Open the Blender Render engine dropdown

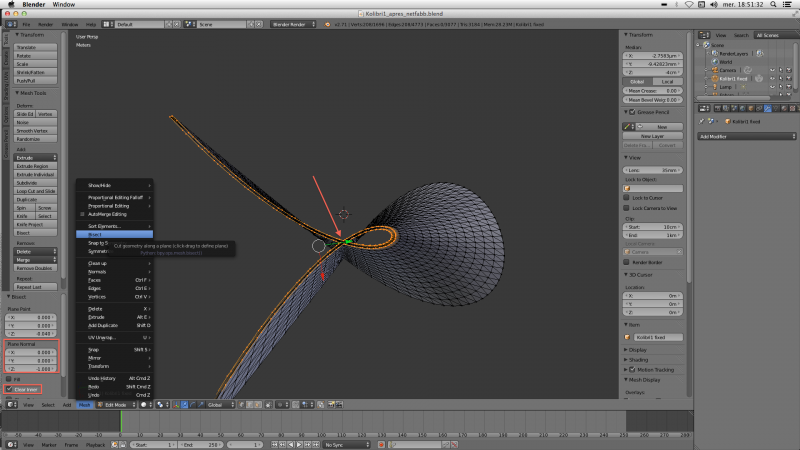pos(293,24)
